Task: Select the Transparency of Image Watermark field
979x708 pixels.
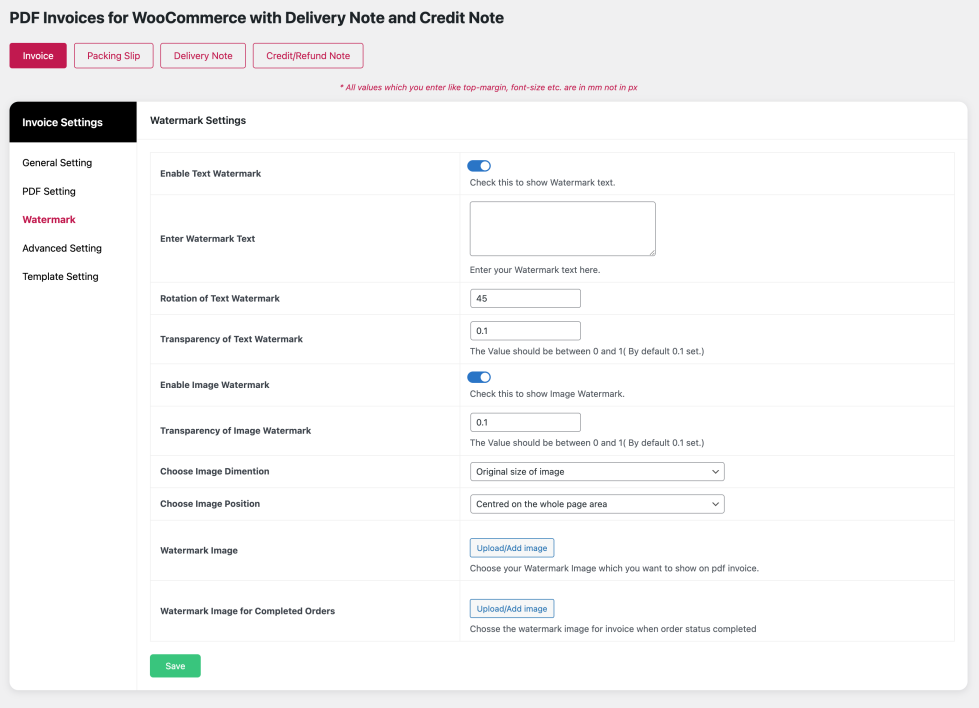Action: 525,422
